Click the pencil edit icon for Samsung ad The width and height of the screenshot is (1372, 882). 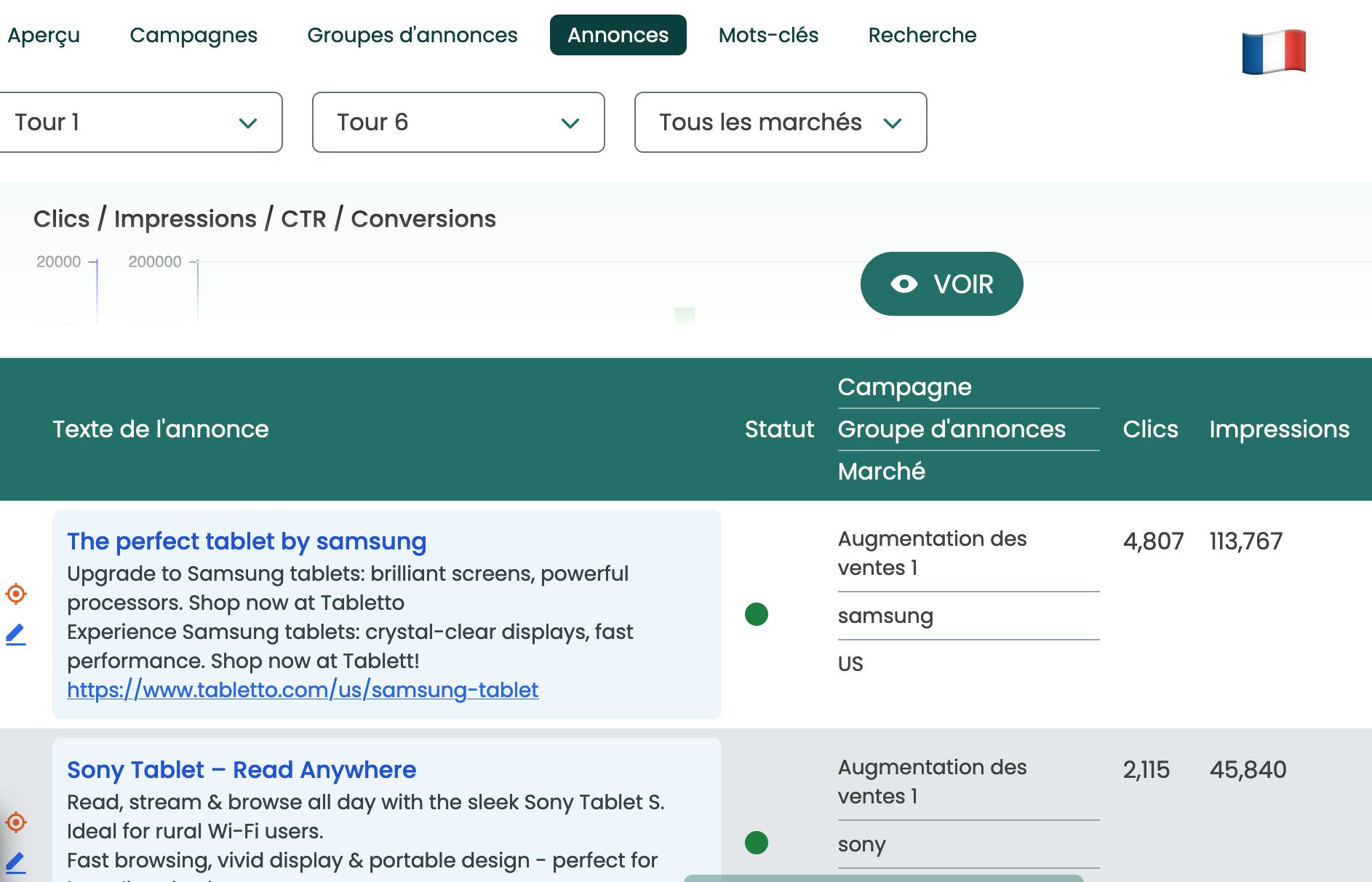(x=16, y=635)
